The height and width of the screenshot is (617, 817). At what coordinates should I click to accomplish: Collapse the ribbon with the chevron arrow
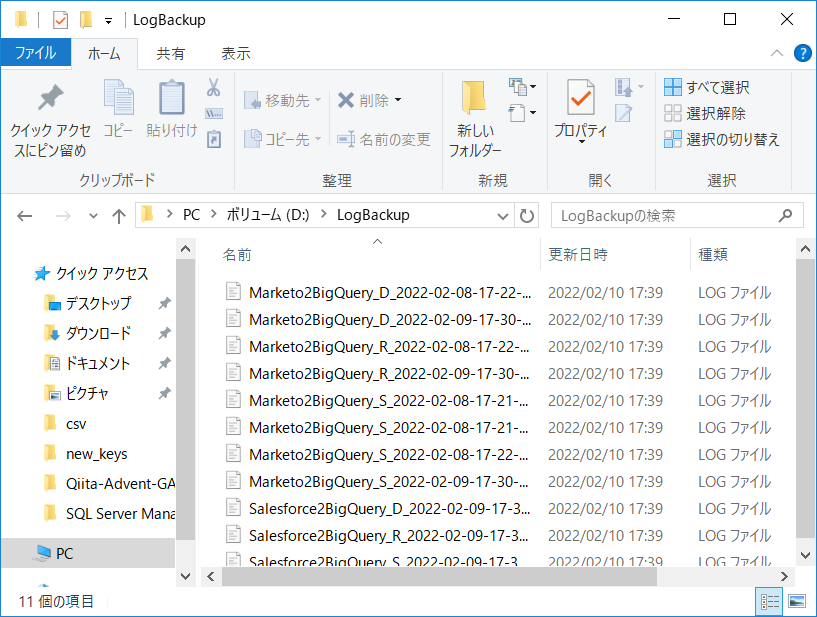tap(777, 53)
